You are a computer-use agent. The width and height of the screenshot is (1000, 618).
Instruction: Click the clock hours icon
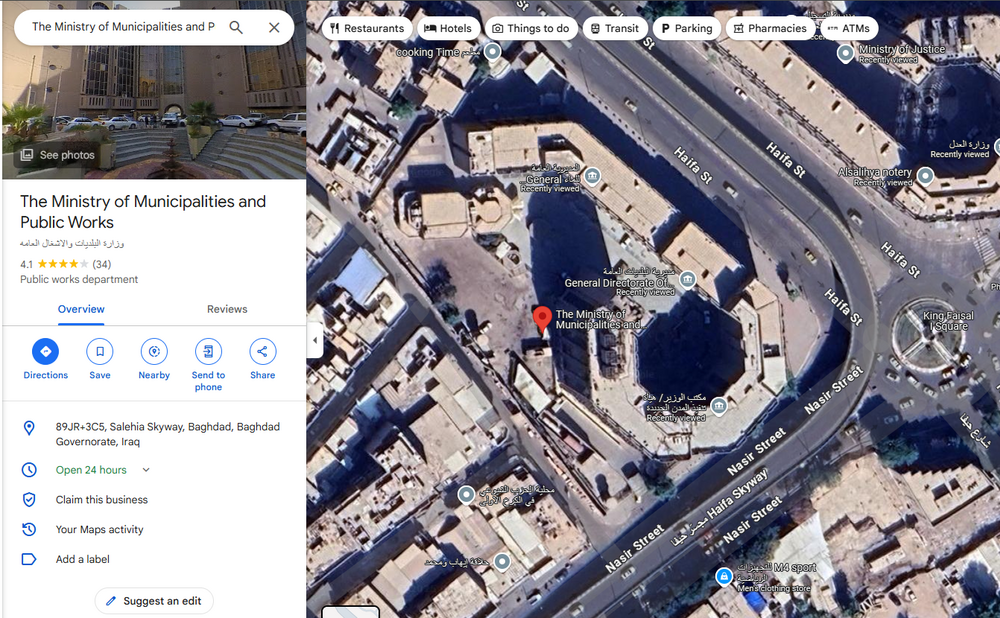click(x=29, y=470)
